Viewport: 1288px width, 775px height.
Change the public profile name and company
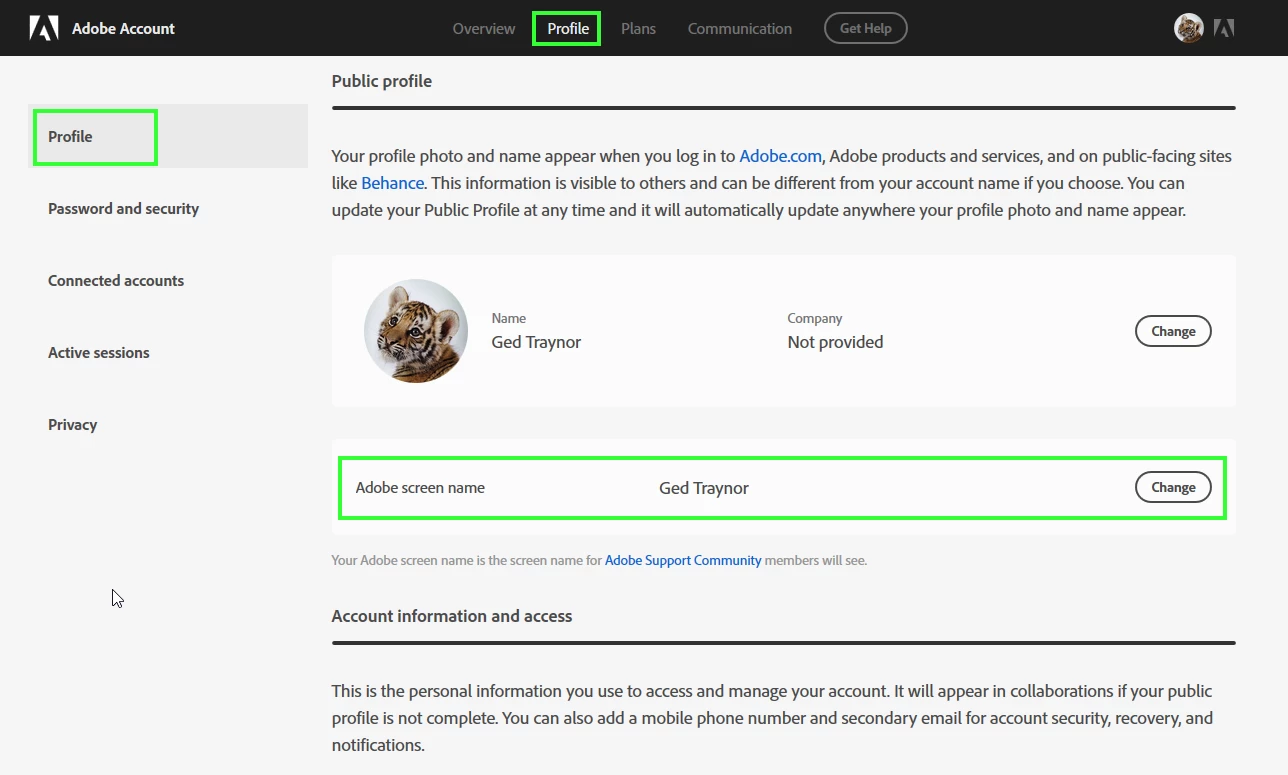[x=1173, y=331]
